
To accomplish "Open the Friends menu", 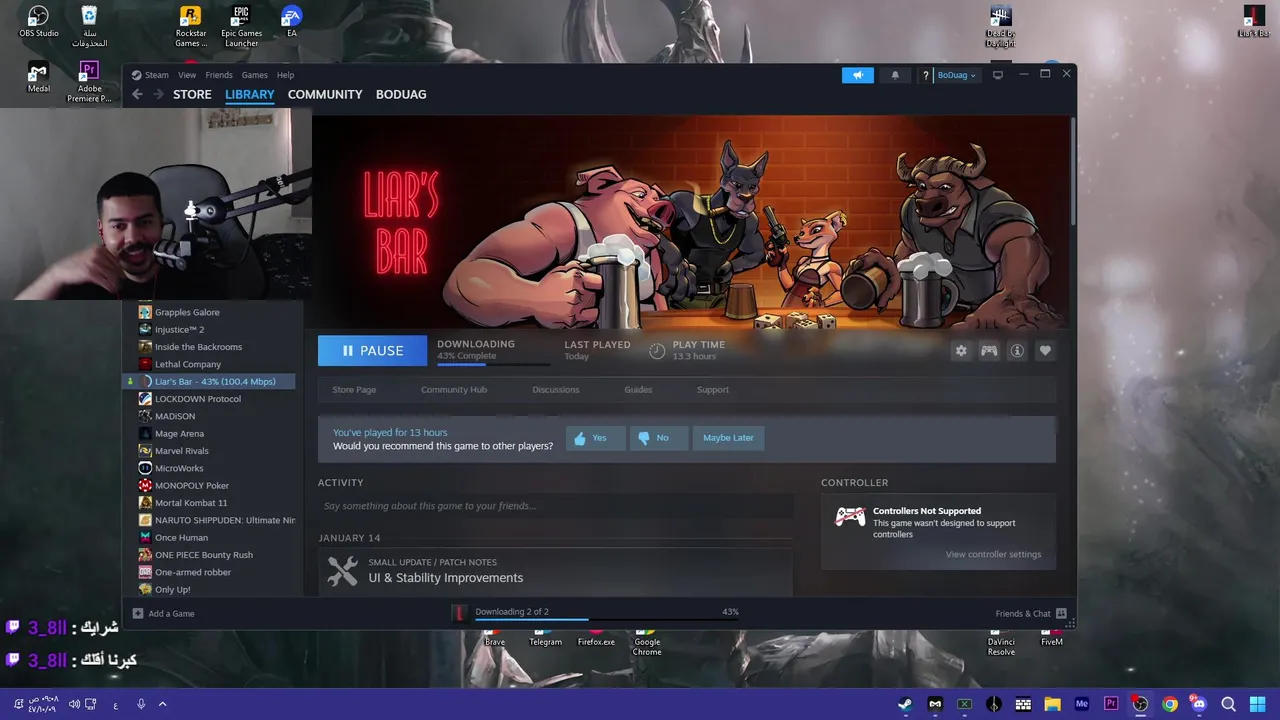I will (x=218, y=75).
